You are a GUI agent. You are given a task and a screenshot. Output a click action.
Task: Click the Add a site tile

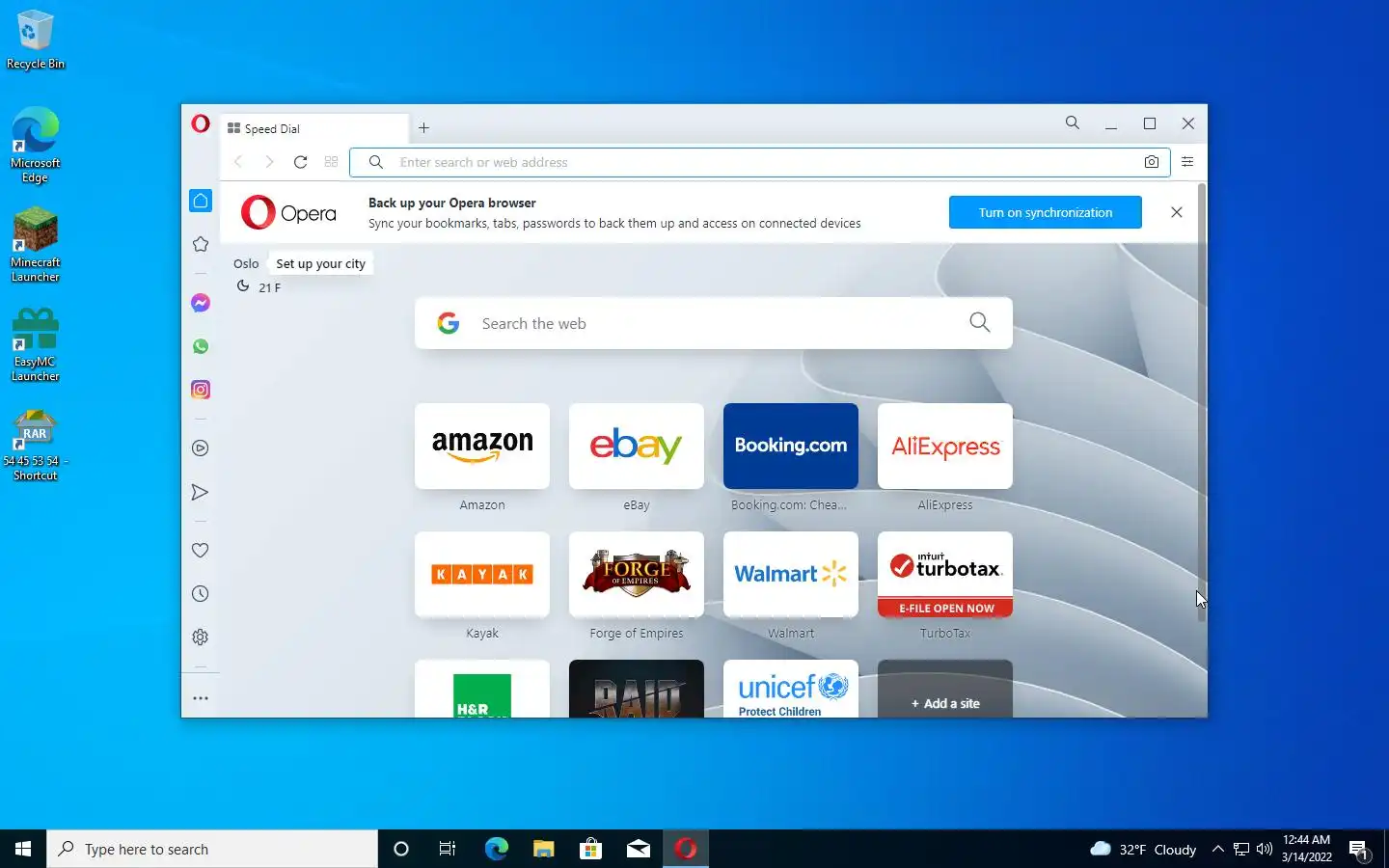coord(945,689)
